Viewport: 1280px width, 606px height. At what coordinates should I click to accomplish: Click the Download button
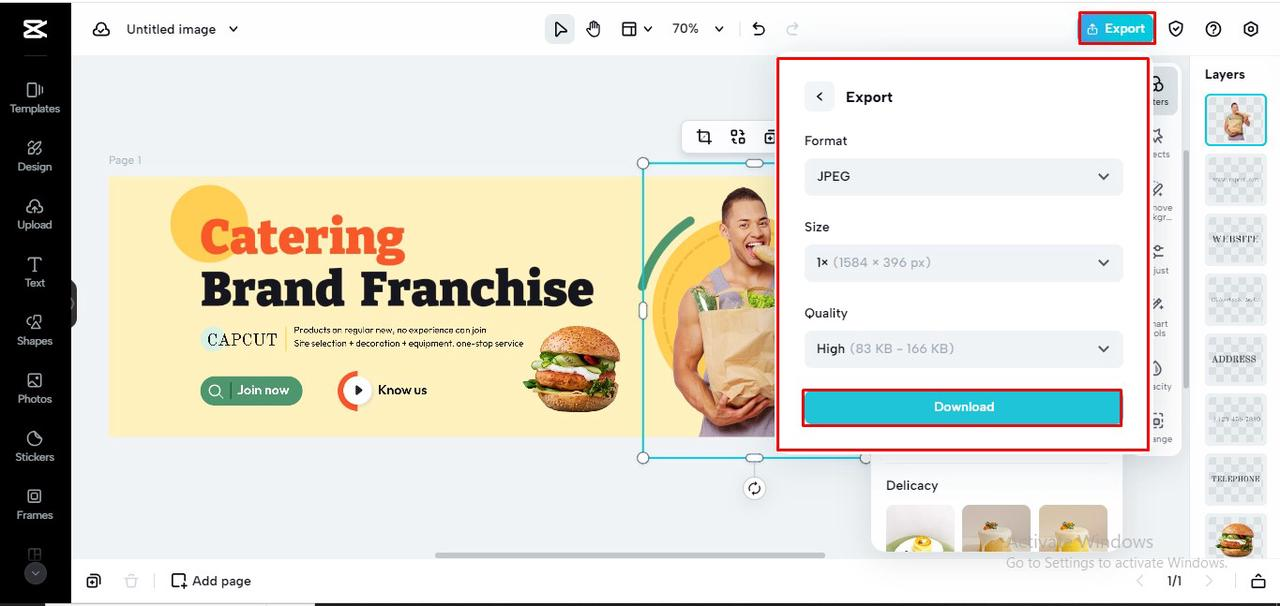[963, 407]
